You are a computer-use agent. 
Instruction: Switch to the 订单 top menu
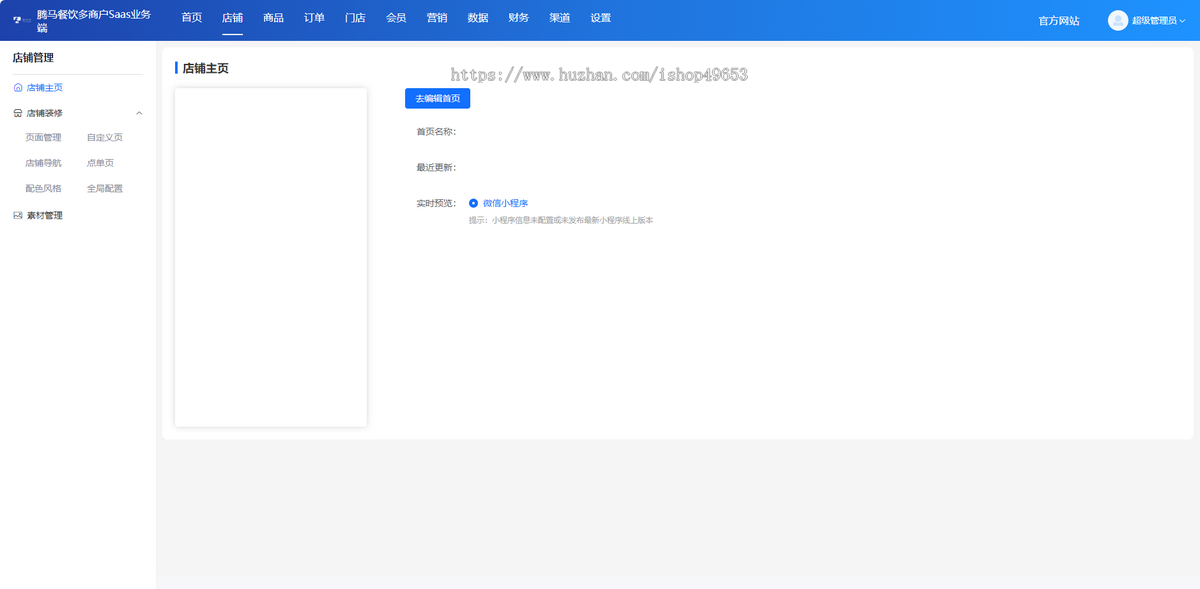tap(314, 18)
